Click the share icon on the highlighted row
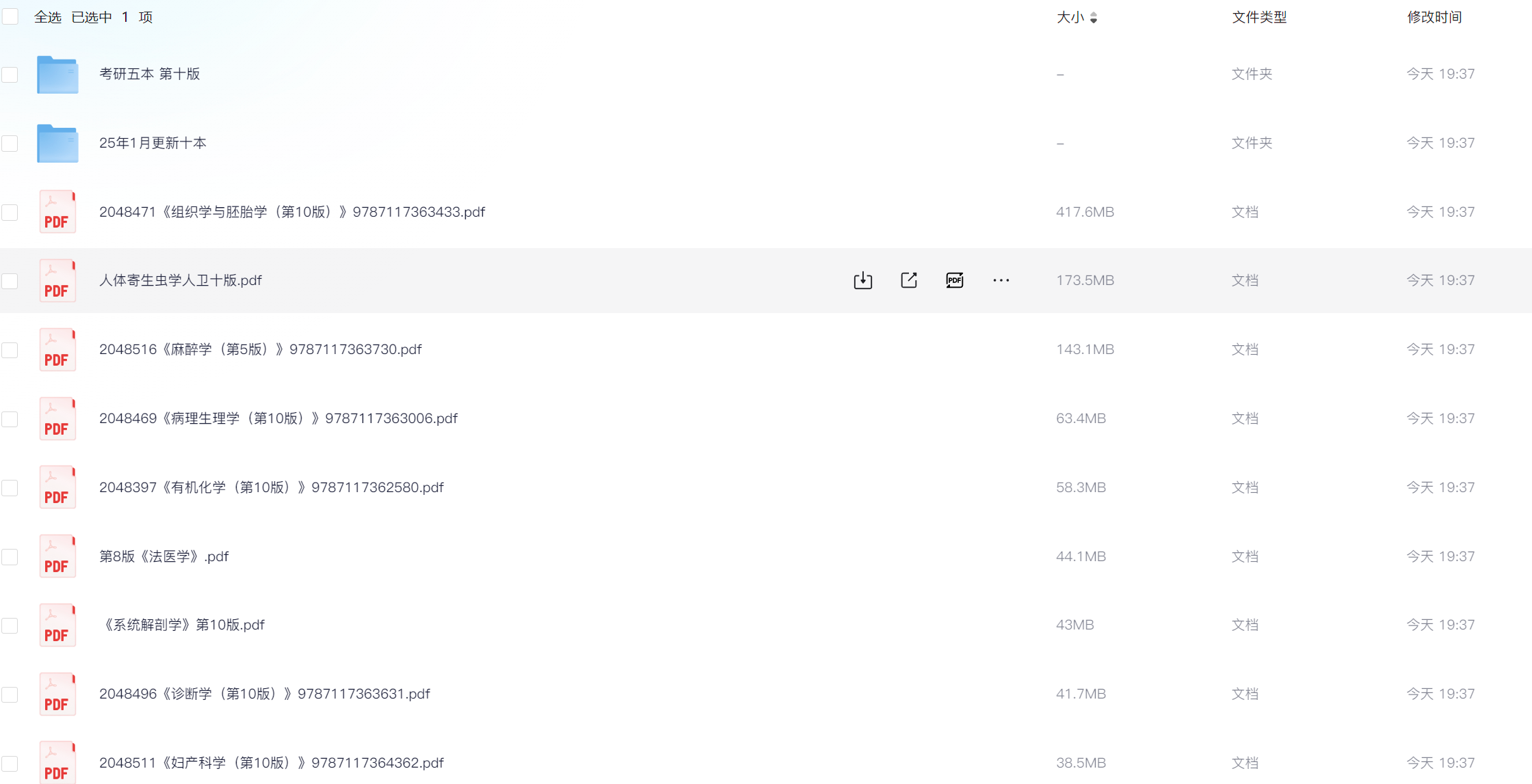The width and height of the screenshot is (1532, 784). [908, 280]
